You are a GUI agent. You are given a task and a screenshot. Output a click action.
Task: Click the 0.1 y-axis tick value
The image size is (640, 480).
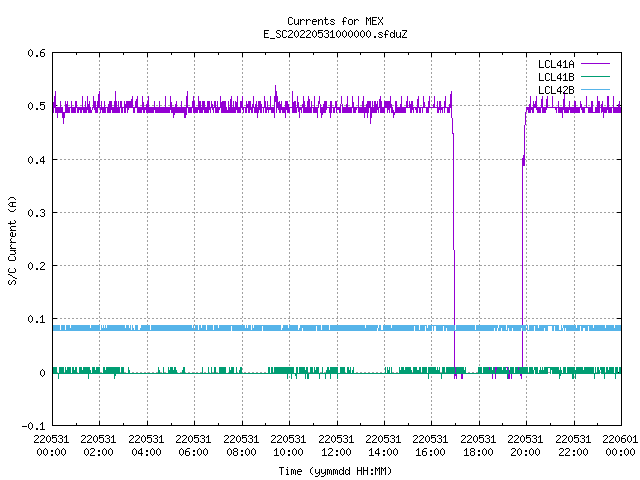pyautogui.click(x=36, y=319)
